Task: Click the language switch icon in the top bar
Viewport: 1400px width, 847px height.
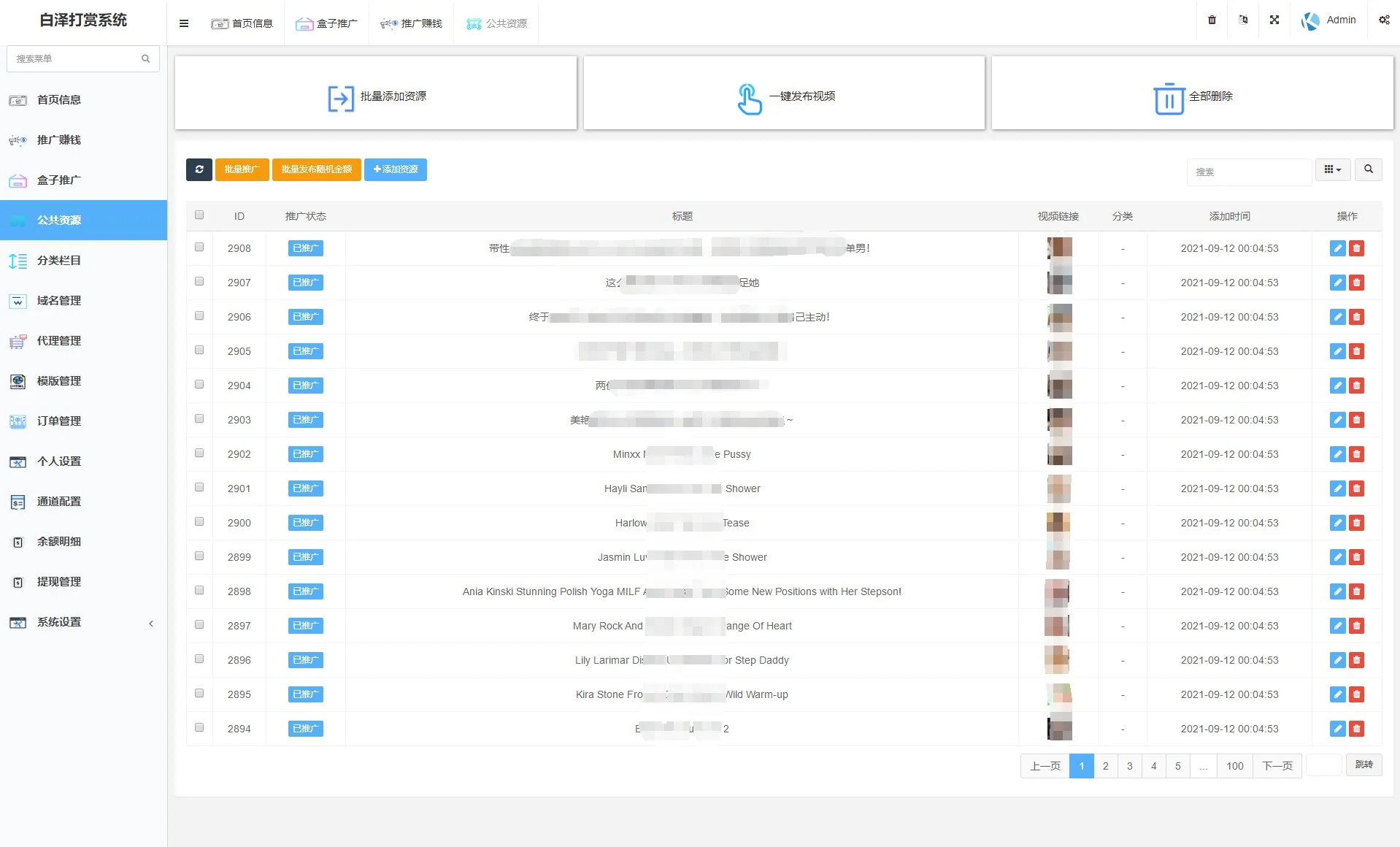Action: [x=1243, y=20]
